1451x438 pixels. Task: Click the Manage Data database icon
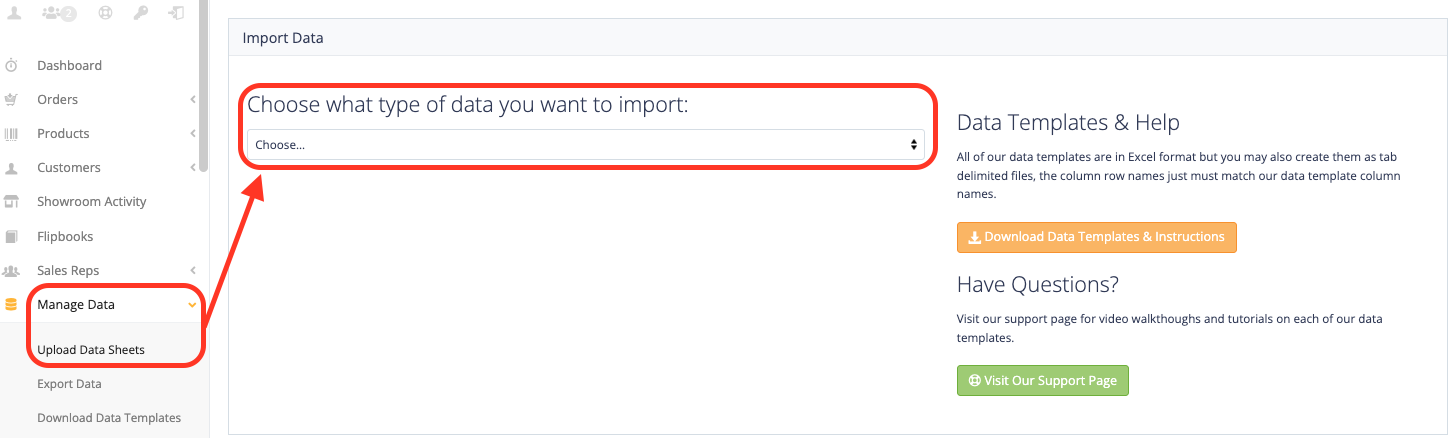point(11,305)
